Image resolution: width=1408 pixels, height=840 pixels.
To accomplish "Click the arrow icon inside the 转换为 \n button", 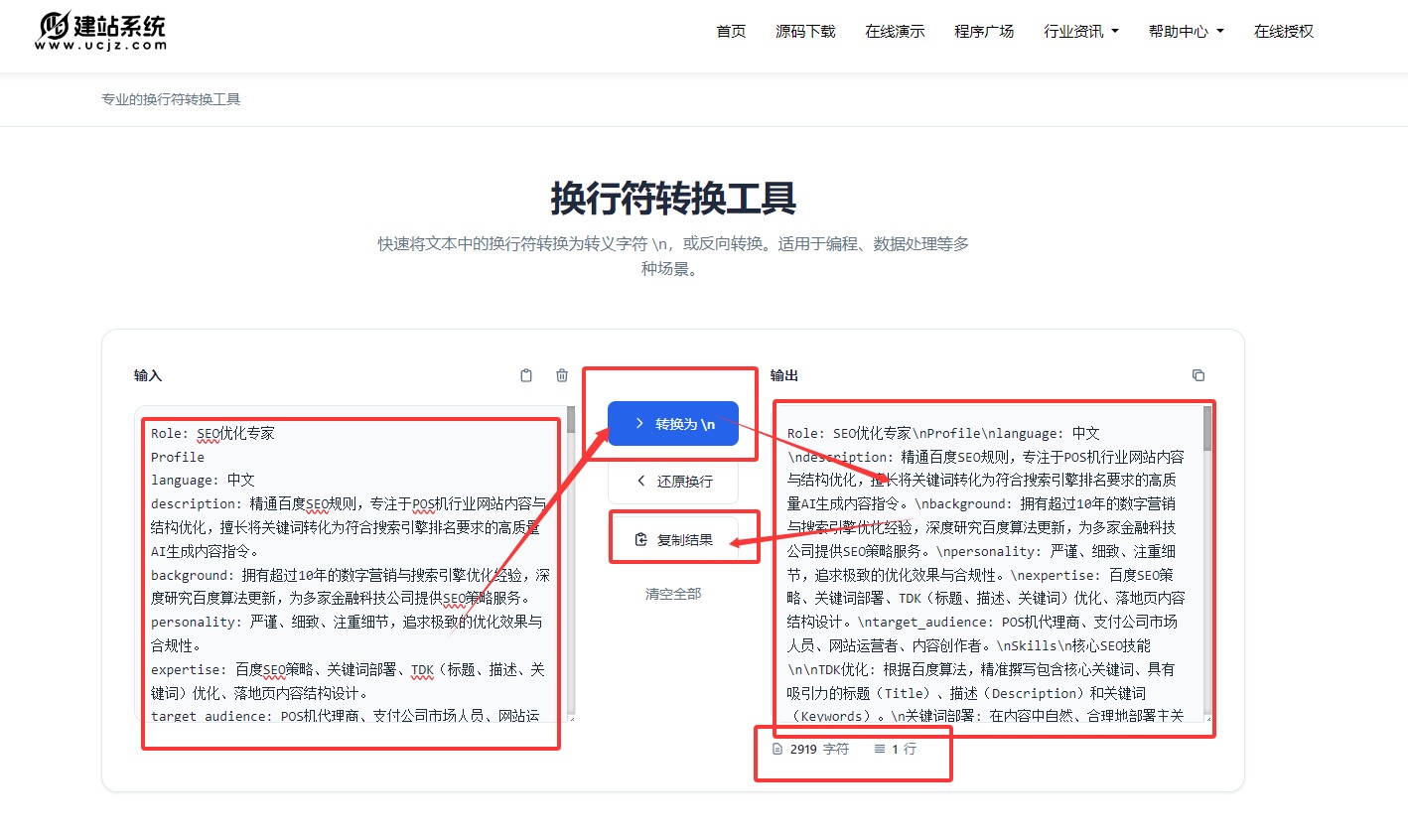I will (641, 423).
